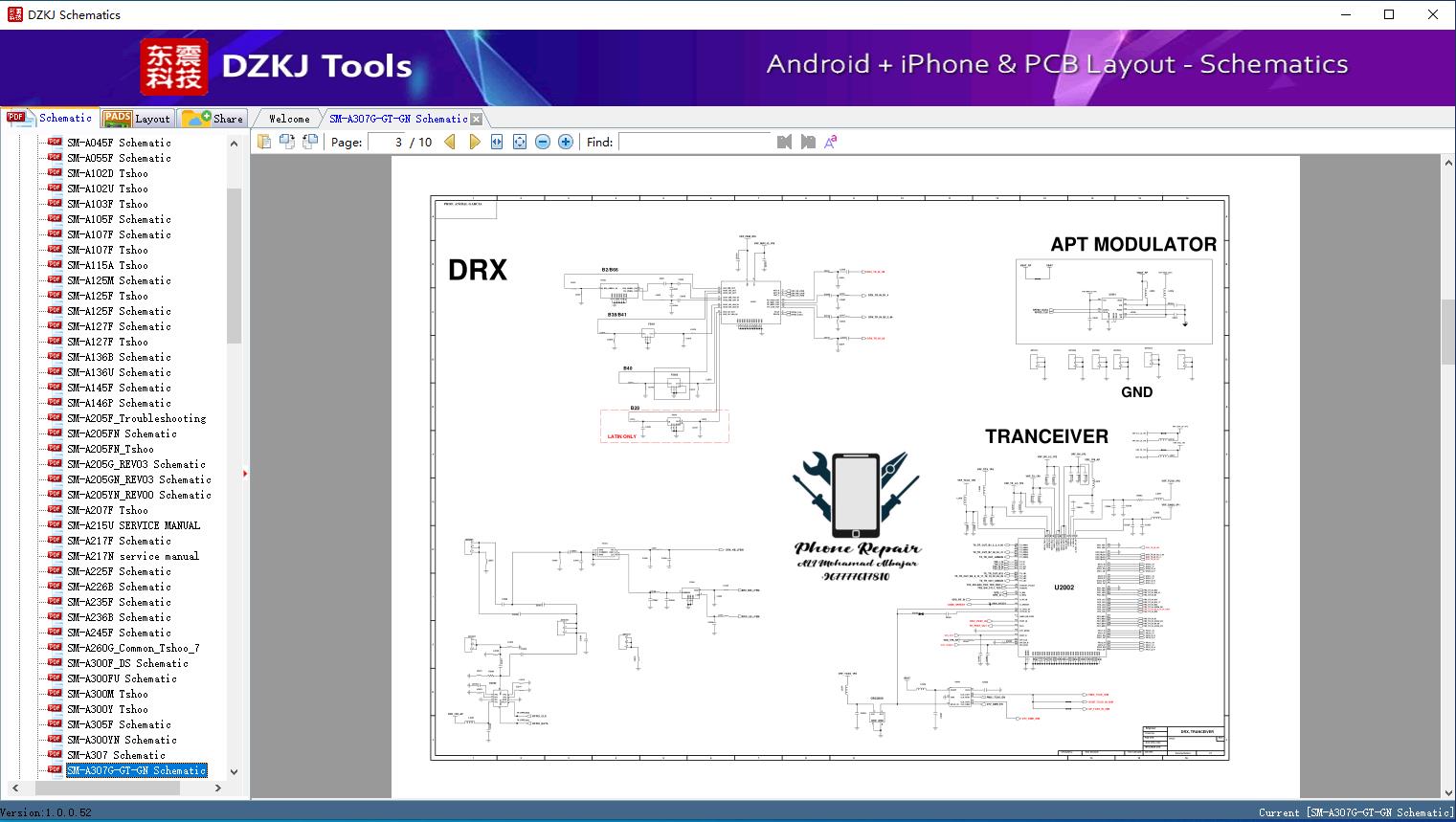Click the find next icon
The height and width of the screenshot is (822, 1456).
click(x=808, y=142)
